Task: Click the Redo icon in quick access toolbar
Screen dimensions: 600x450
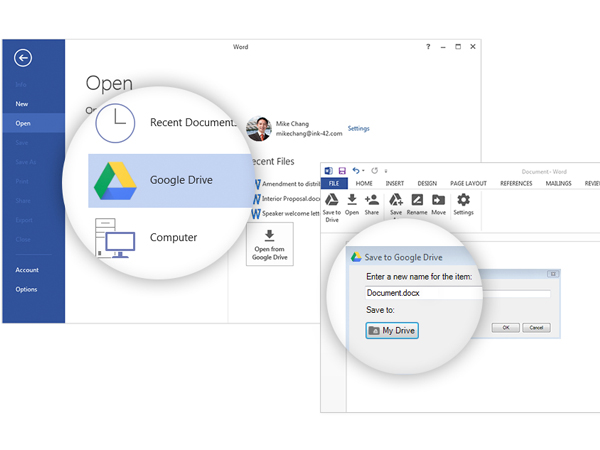Action: click(x=375, y=171)
